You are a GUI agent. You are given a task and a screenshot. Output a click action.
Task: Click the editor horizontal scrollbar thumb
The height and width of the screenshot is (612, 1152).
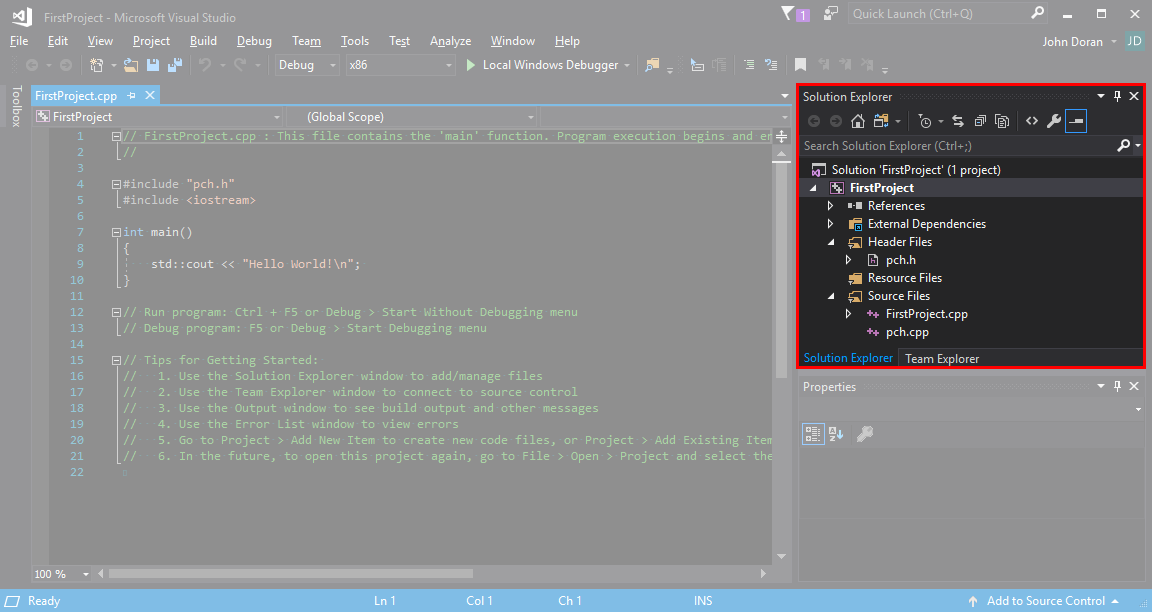[290, 574]
